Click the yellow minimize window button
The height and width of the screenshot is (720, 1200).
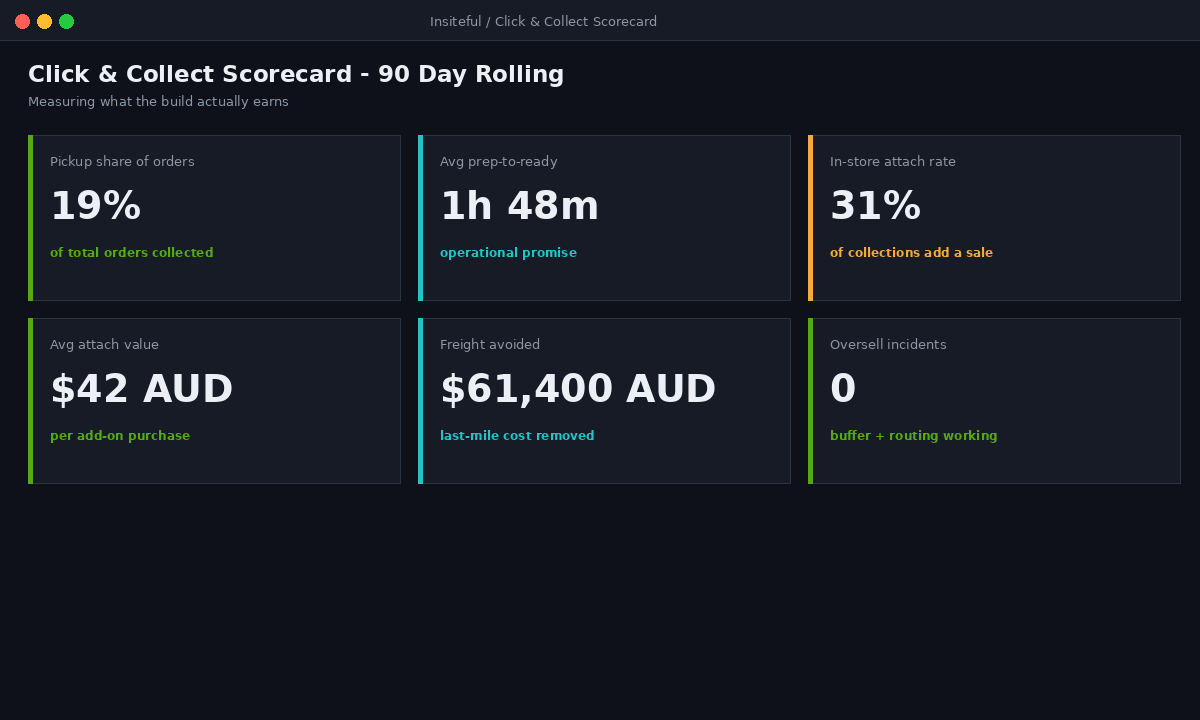[x=44, y=21]
